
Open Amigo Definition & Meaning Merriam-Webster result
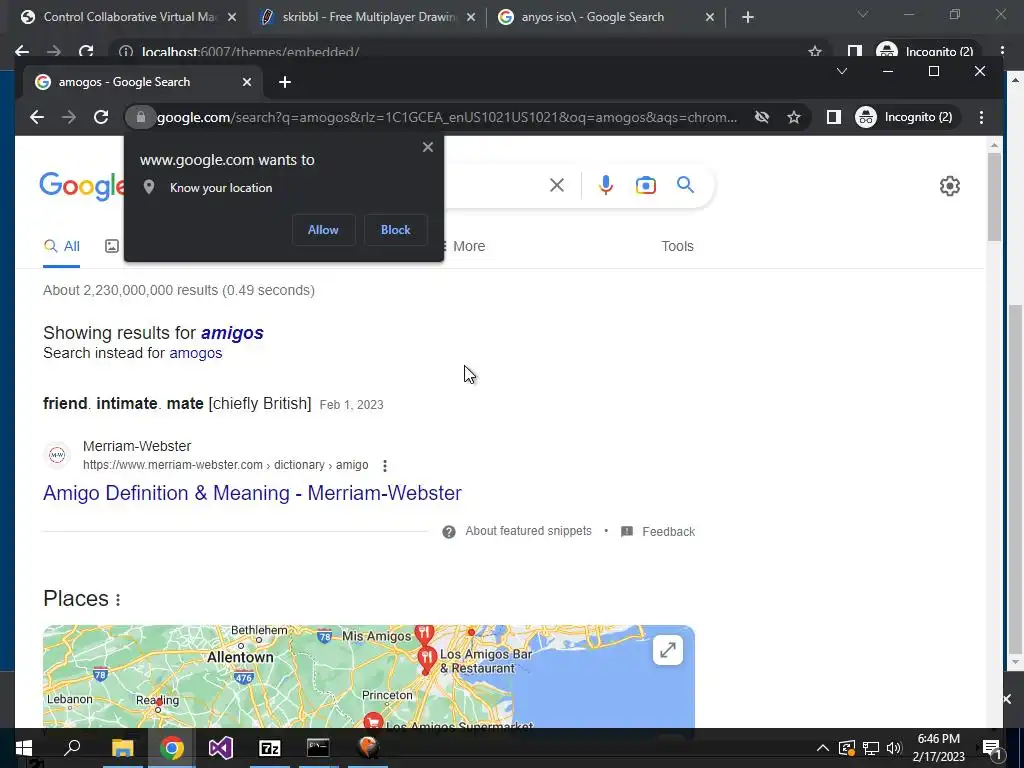[252, 493]
